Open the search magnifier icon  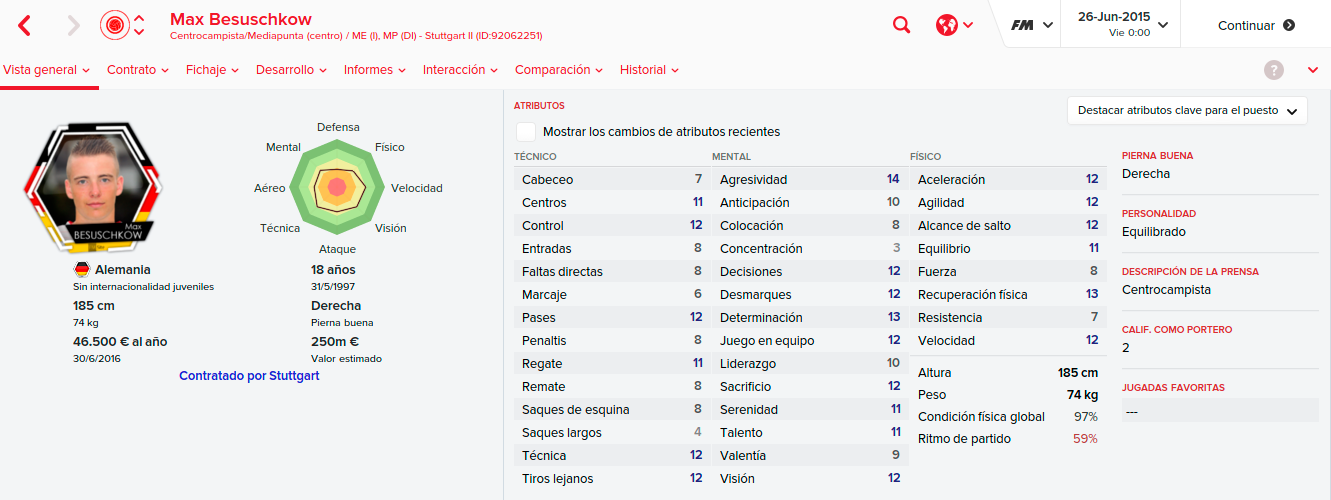(x=902, y=25)
